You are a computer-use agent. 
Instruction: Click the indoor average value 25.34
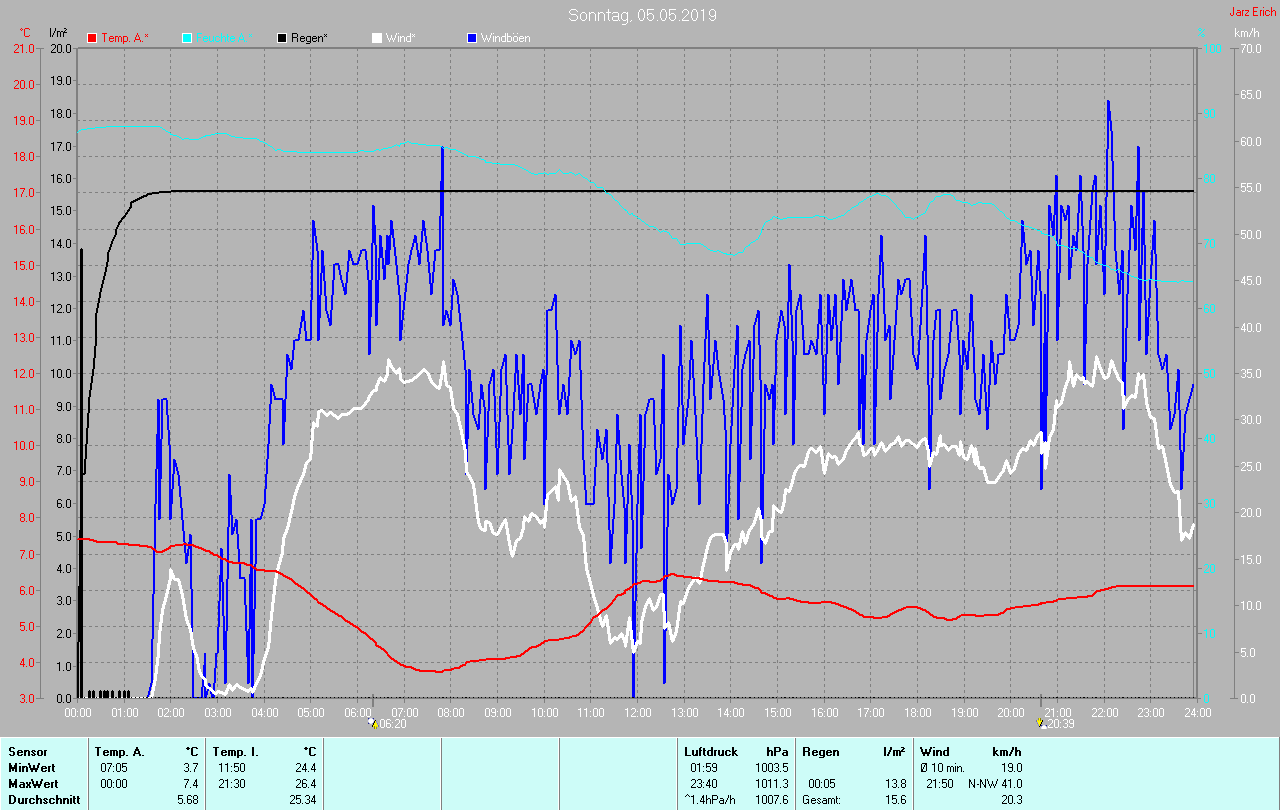pyautogui.click(x=303, y=800)
